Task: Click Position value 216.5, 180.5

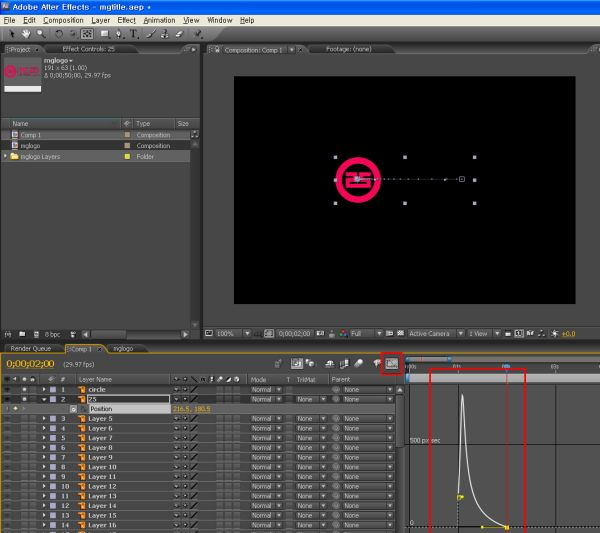Action: [x=192, y=409]
